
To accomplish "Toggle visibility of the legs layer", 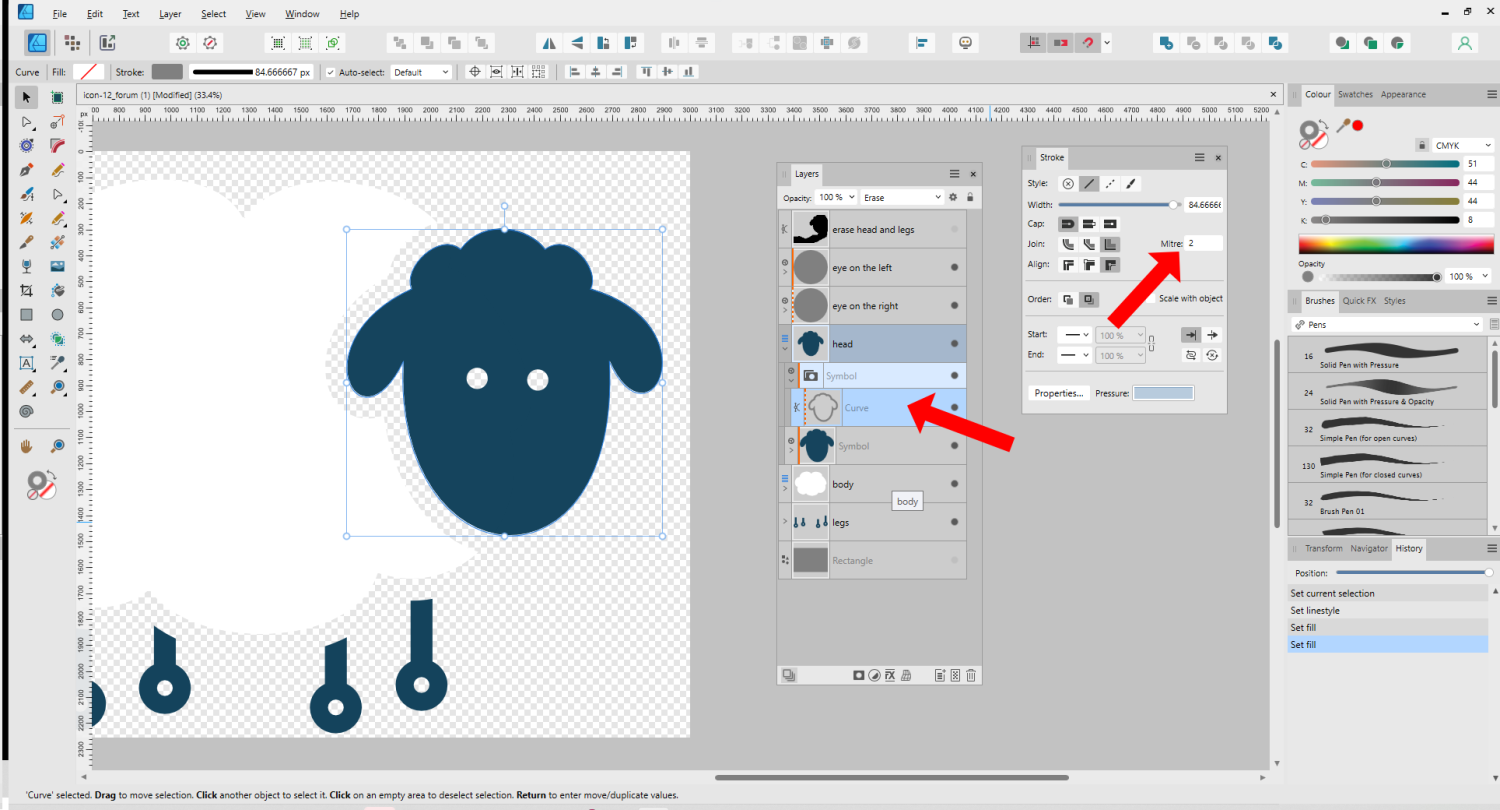I will click(955, 522).
